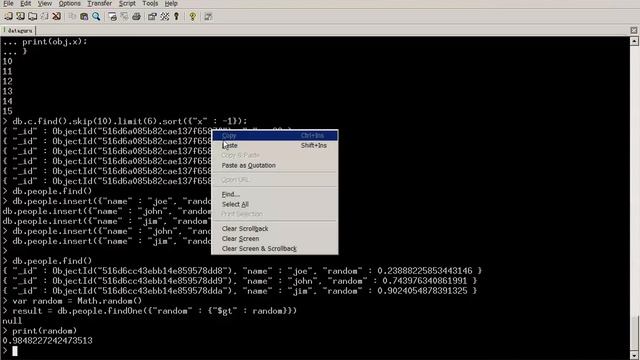The image size is (640, 360).
Task: Click the Quick Connect toolbar icon
Action: click(x=20, y=16)
